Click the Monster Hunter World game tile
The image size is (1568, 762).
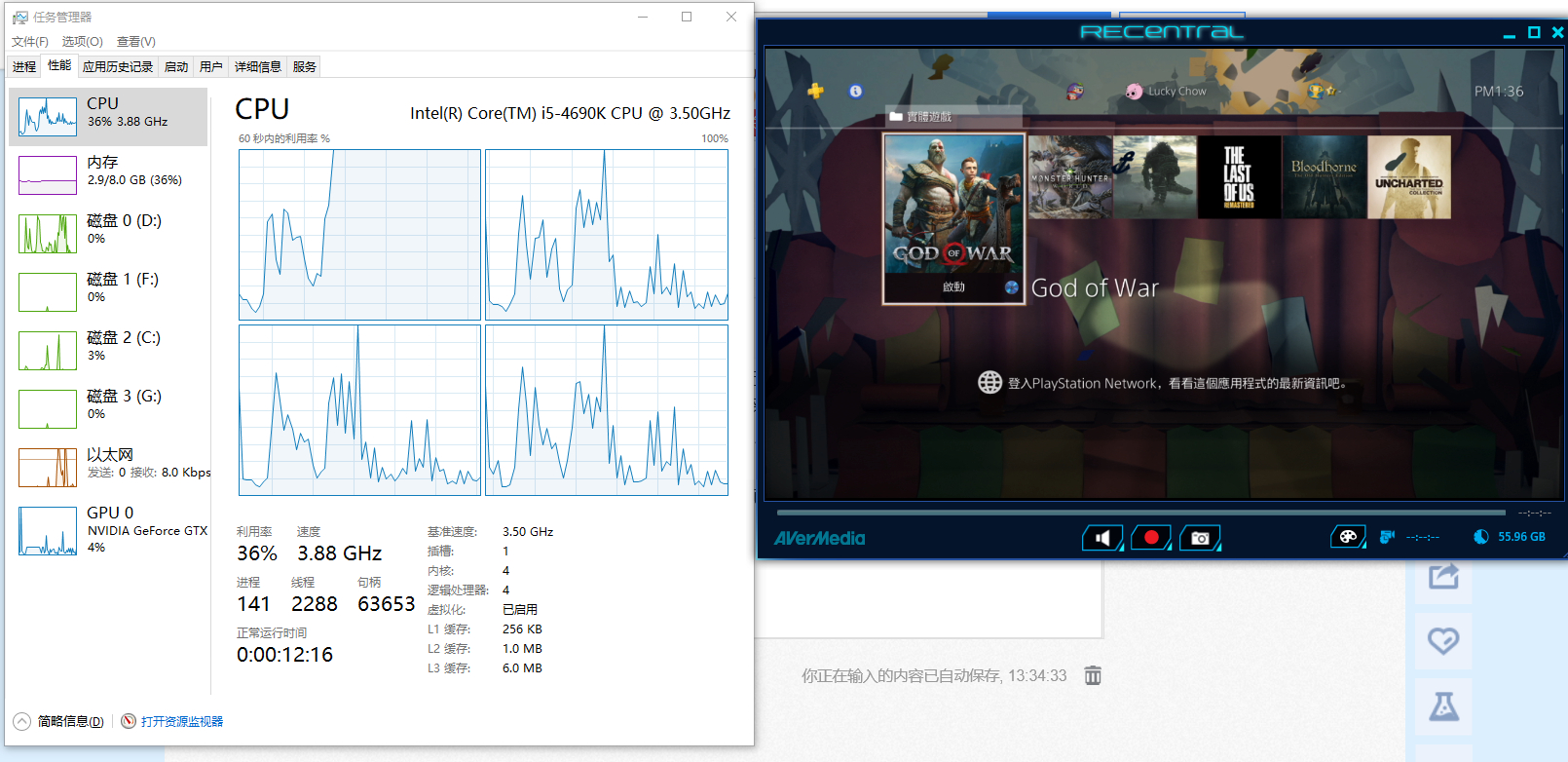(x=1070, y=176)
